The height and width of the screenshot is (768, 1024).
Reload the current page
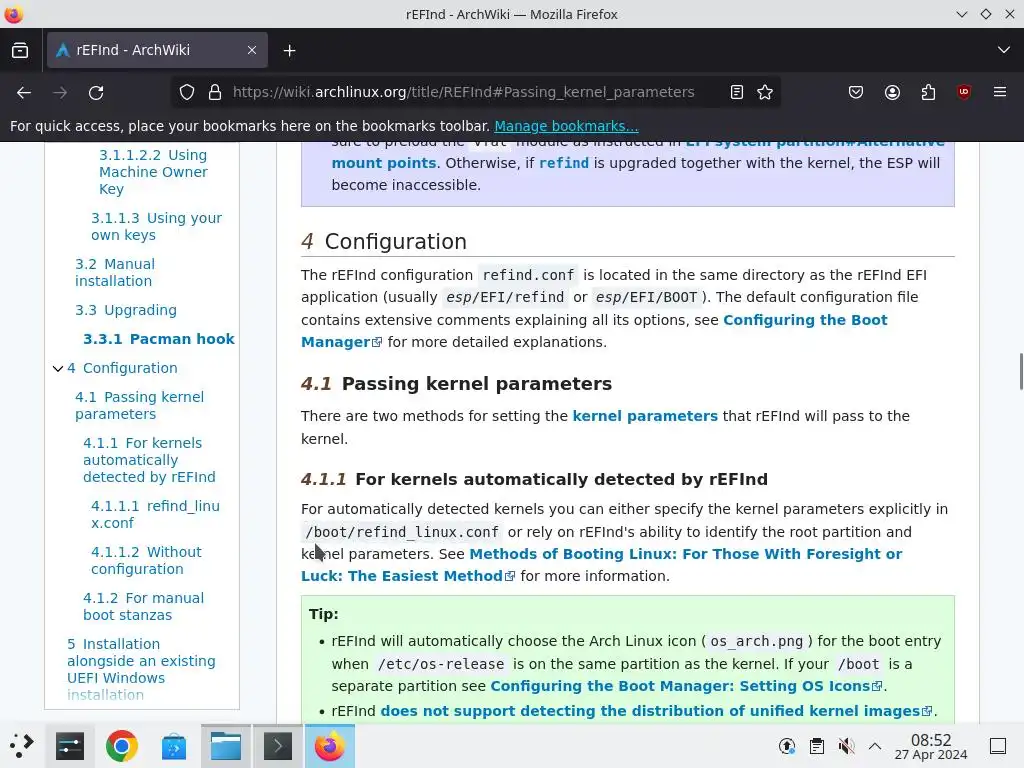(x=96, y=93)
